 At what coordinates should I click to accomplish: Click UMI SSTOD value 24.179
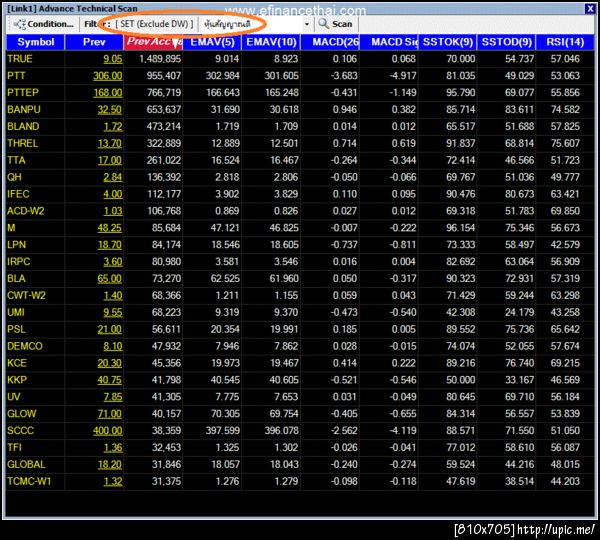pos(519,312)
